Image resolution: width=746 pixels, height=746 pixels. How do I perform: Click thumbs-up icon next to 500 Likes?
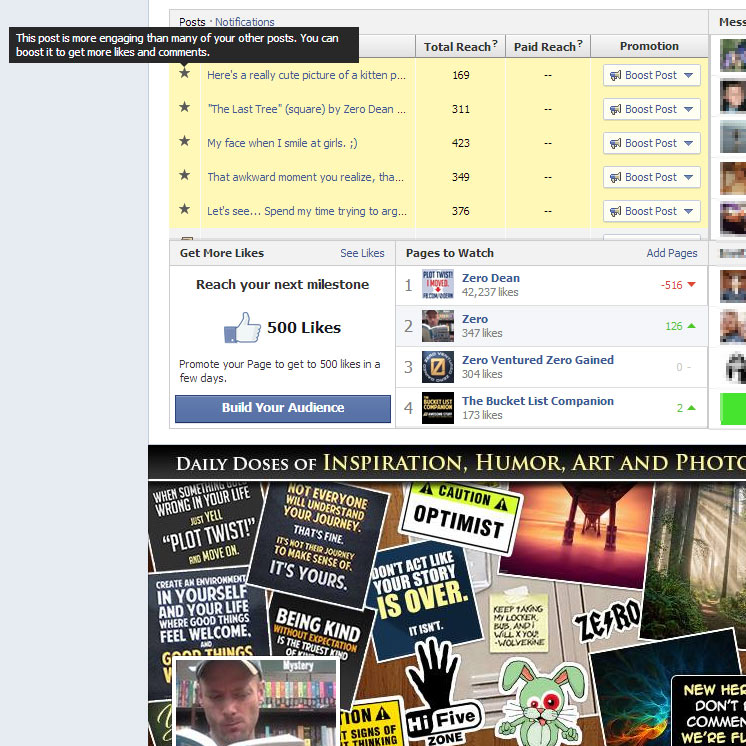click(243, 327)
